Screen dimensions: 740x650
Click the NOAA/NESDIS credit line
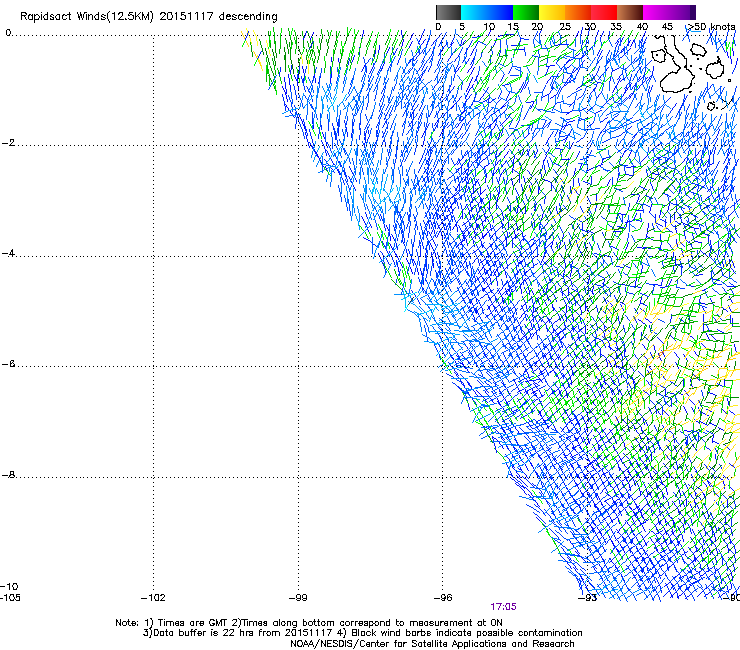coord(432,644)
